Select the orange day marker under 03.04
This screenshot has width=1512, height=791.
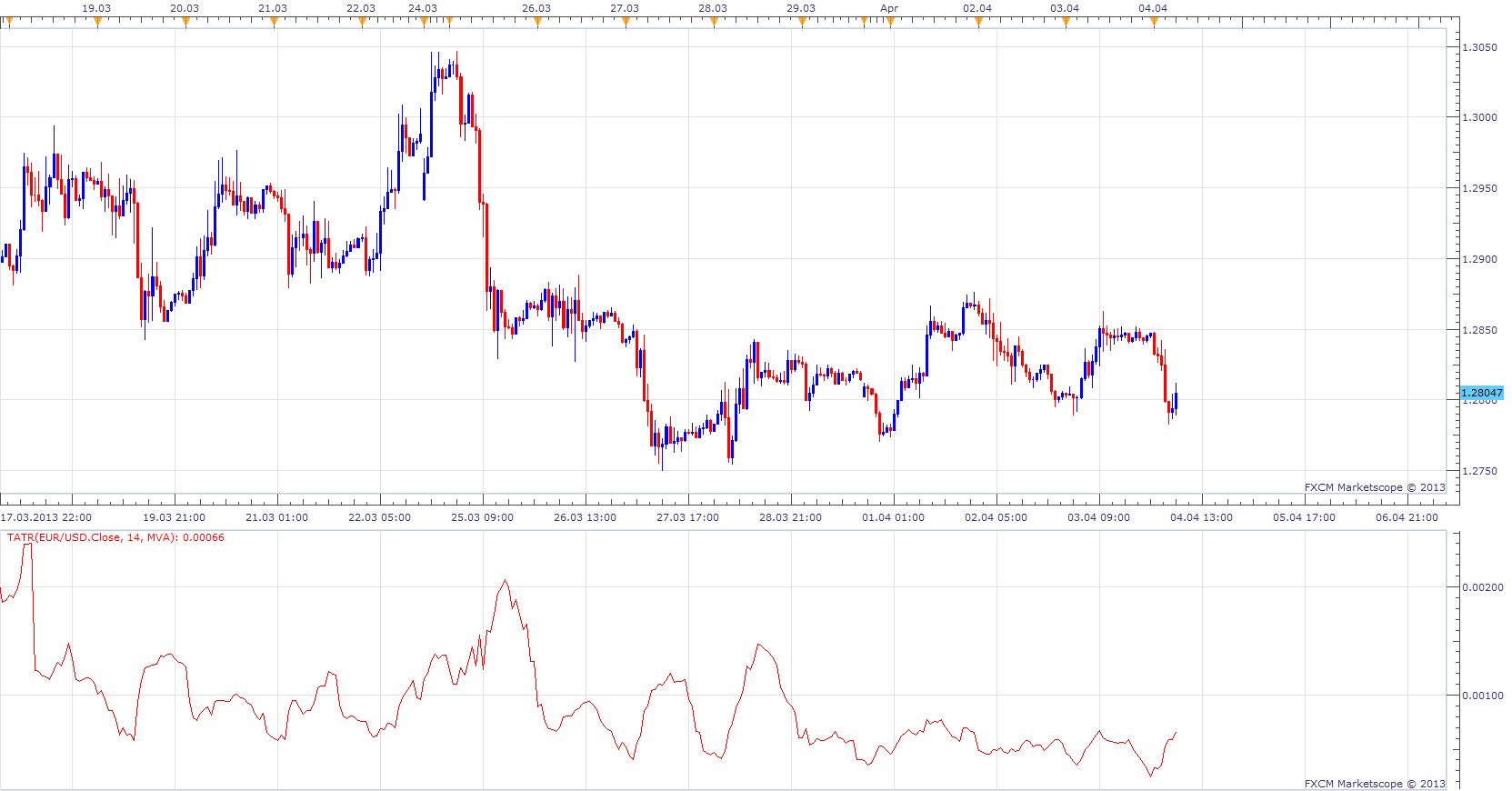tap(1066, 23)
